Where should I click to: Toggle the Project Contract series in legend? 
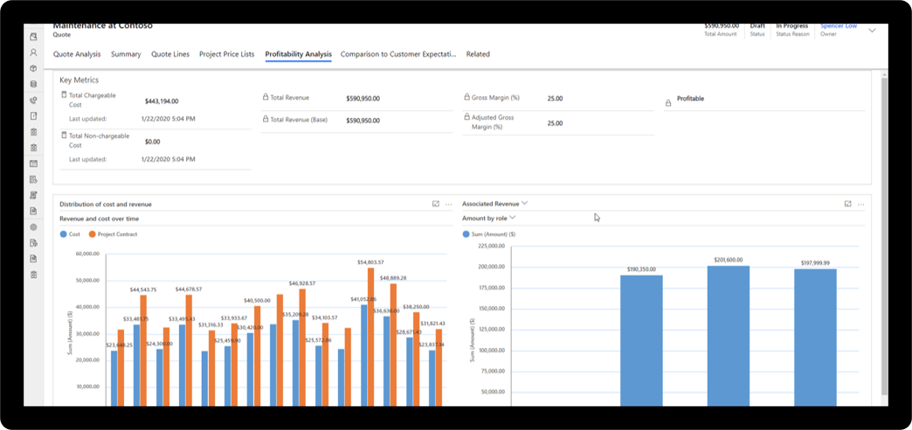tap(113, 234)
